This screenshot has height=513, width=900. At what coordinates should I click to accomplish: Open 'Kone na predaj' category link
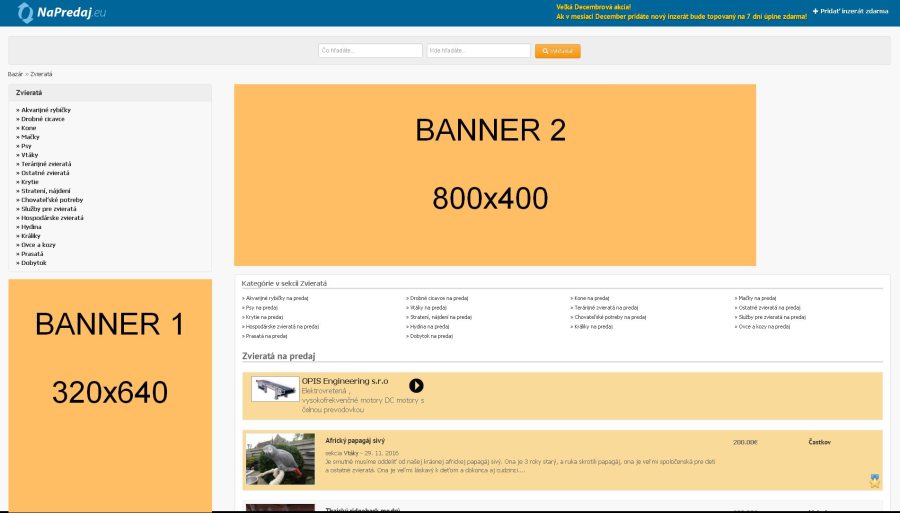tap(592, 298)
